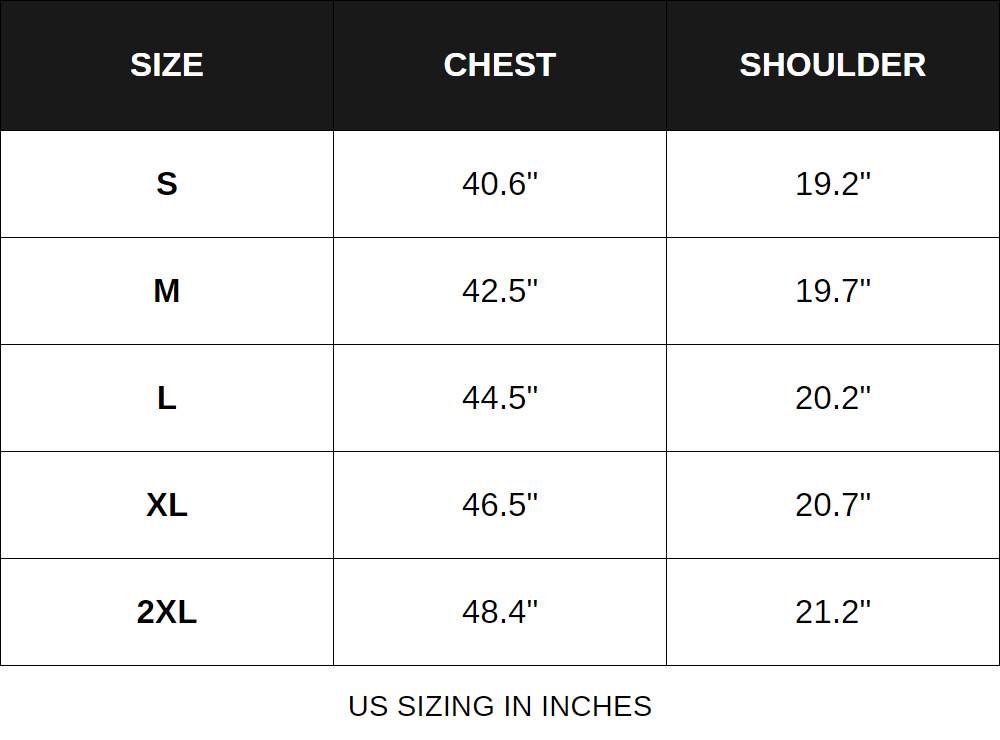Click the 48.4" chest value

tap(499, 612)
